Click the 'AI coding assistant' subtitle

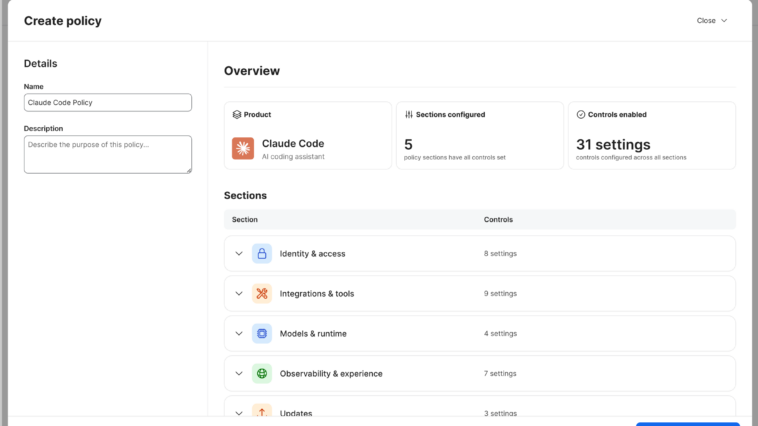293,157
